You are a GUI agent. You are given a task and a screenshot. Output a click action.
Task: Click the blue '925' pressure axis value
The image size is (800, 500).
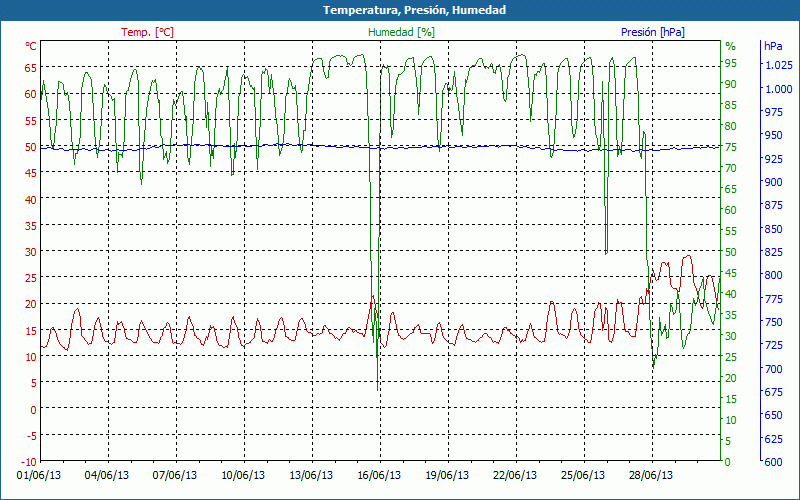pos(773,159)
